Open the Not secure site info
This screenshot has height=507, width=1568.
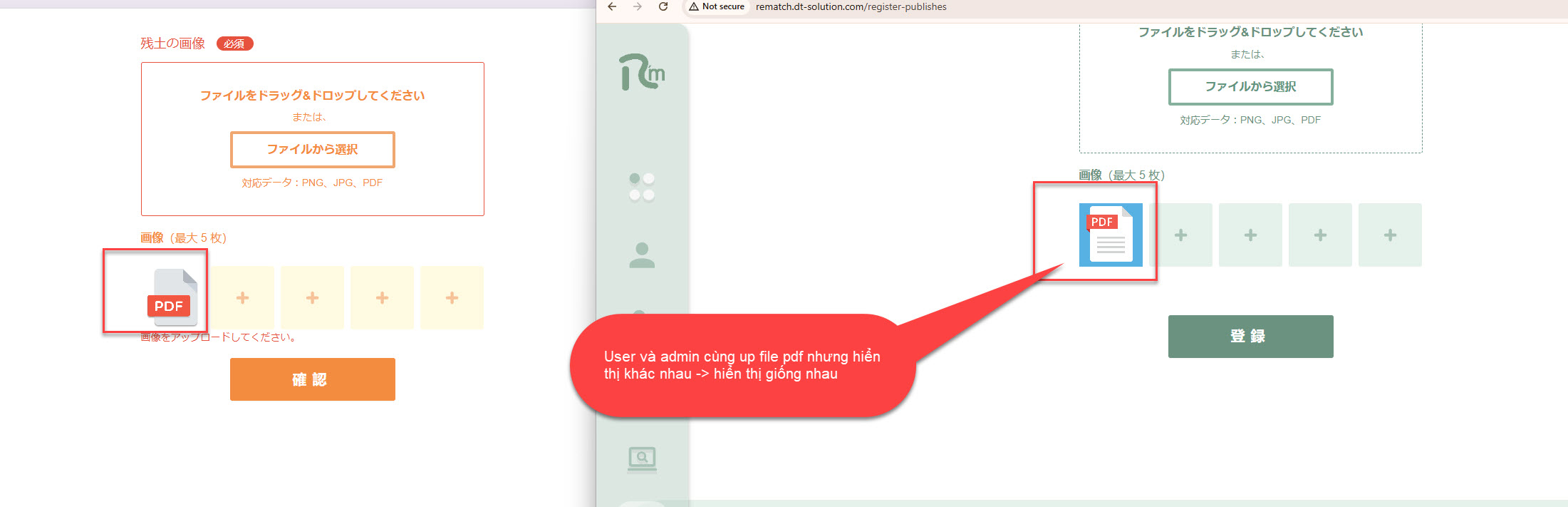717,7
